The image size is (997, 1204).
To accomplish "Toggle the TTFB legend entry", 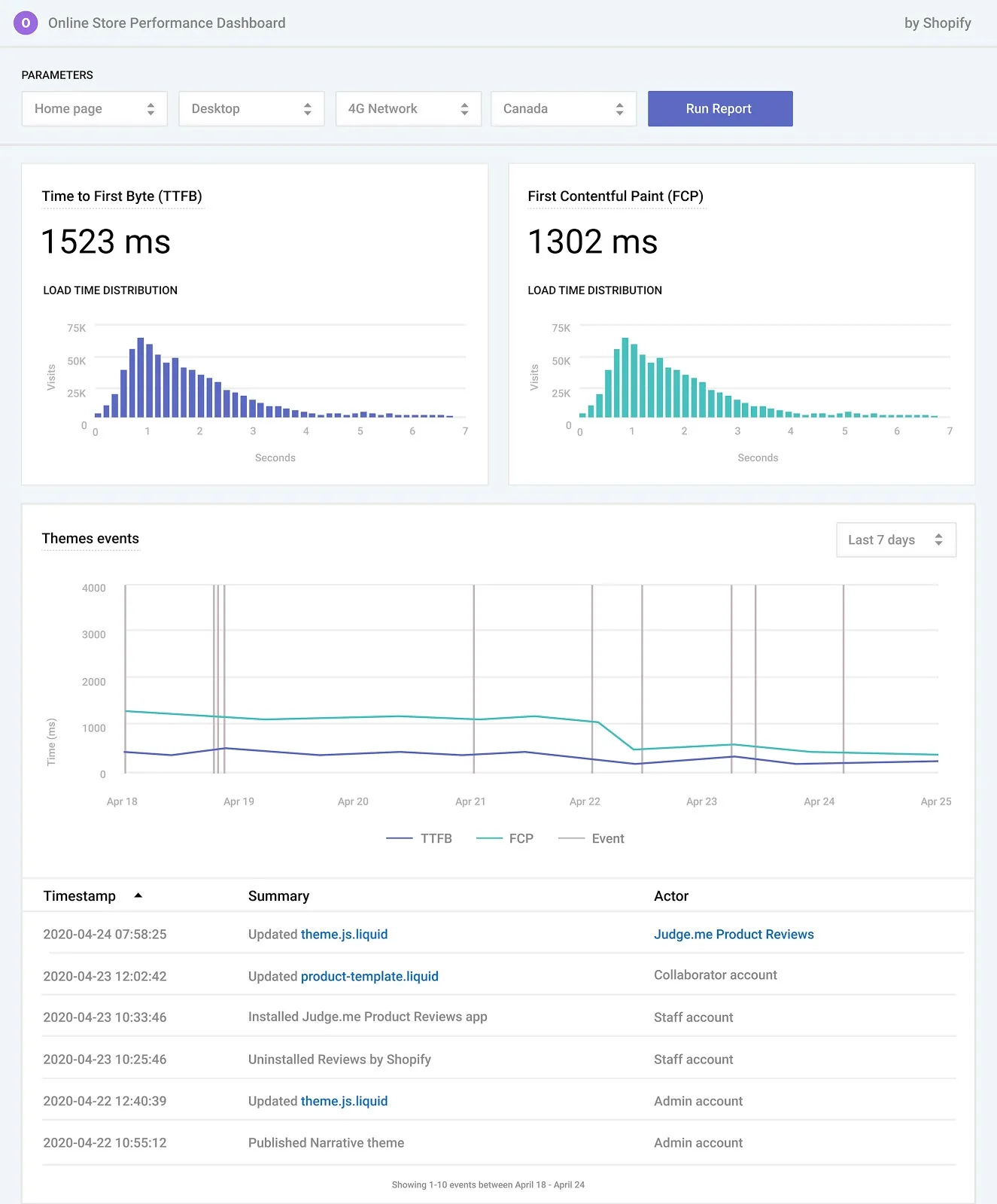I will tap(419, 838).
